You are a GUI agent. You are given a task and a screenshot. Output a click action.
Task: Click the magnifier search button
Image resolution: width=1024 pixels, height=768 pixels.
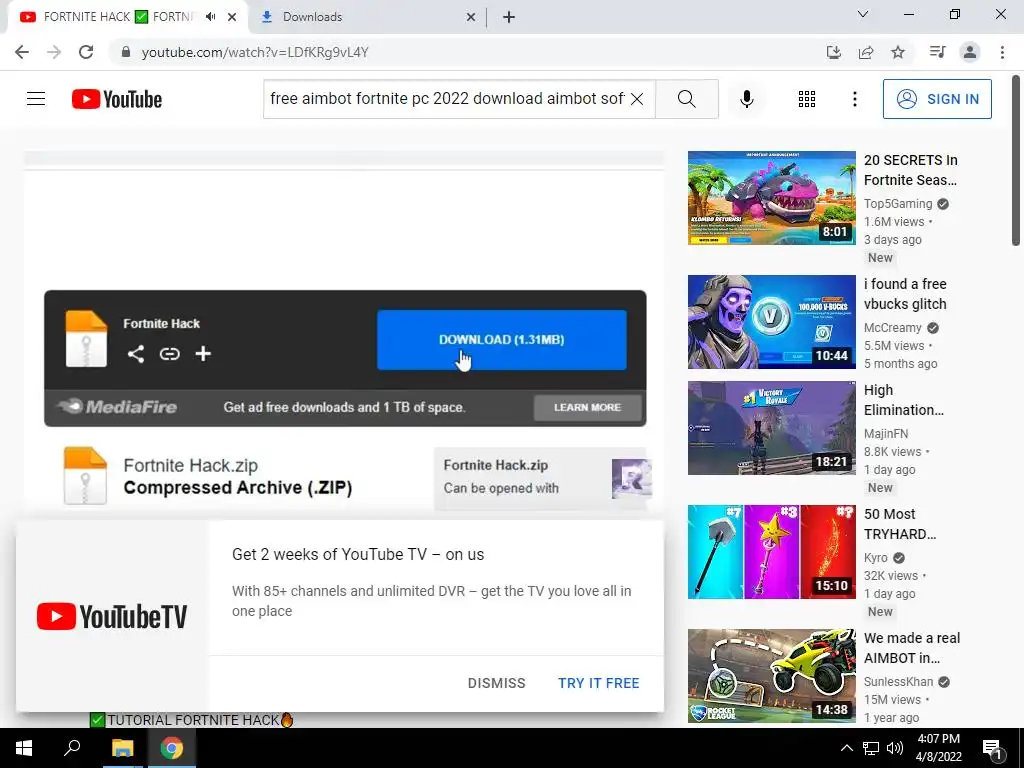point(686,99)
